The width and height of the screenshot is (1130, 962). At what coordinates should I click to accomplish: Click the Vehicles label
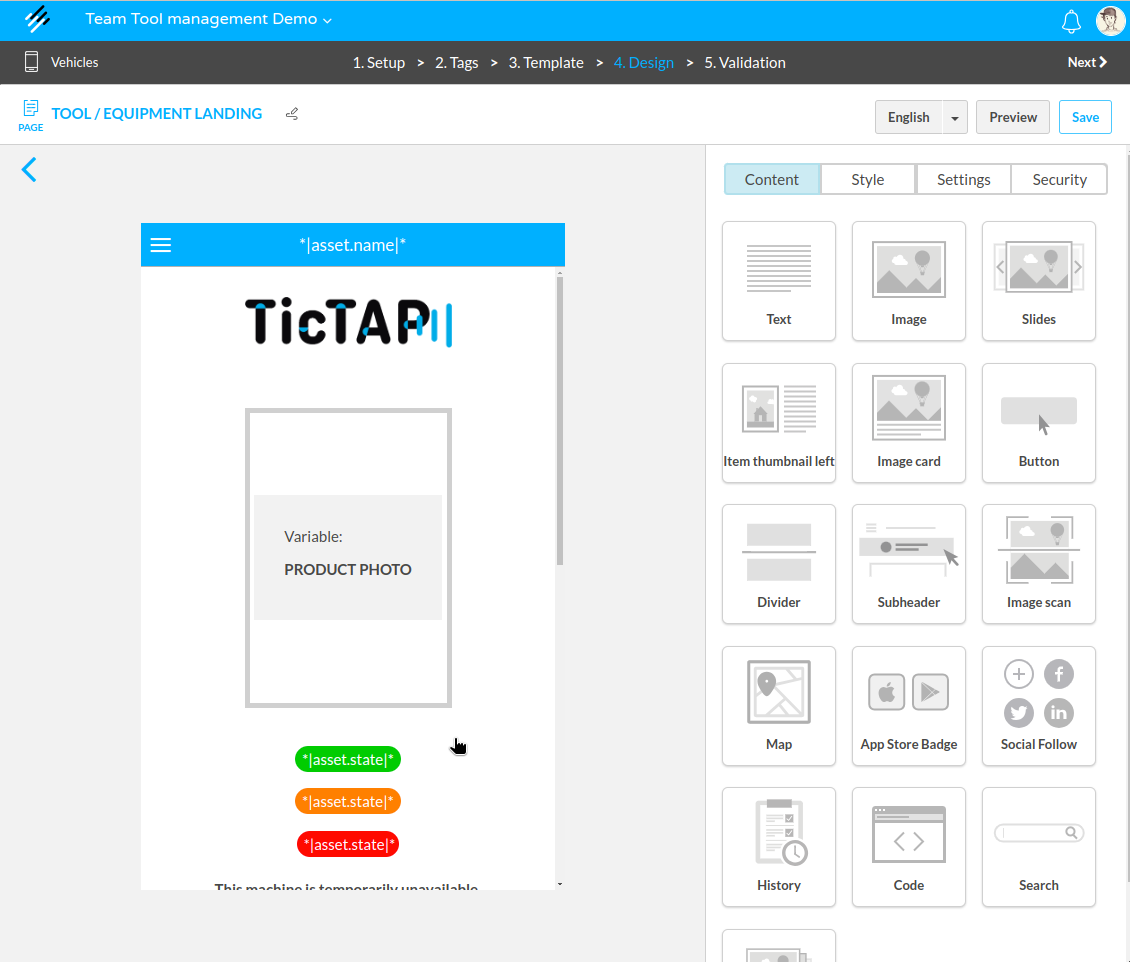pos(74,63)
